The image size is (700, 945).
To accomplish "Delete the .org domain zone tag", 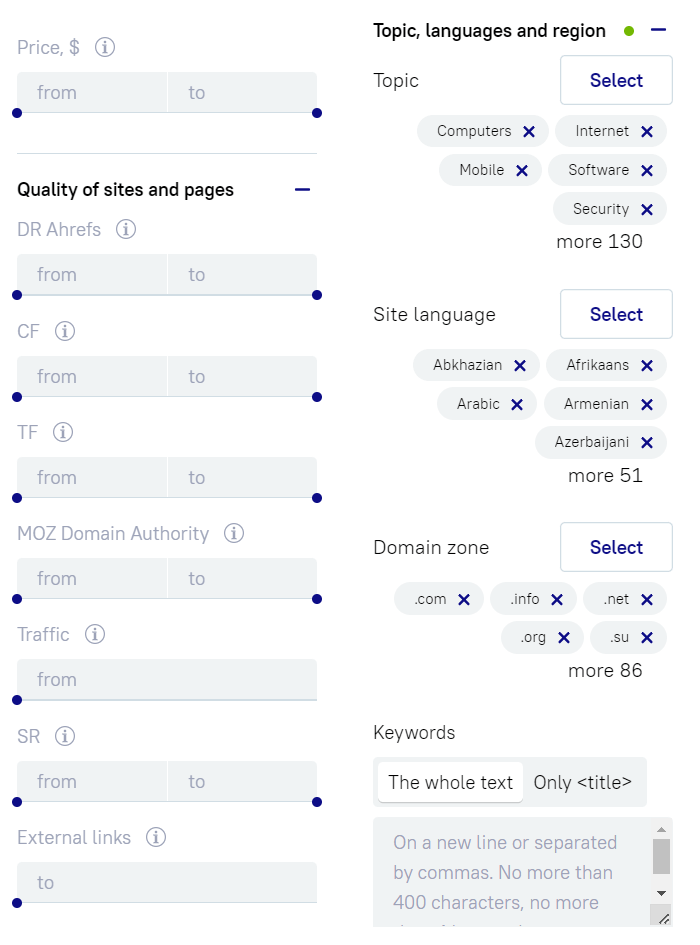I will point(564,637).
